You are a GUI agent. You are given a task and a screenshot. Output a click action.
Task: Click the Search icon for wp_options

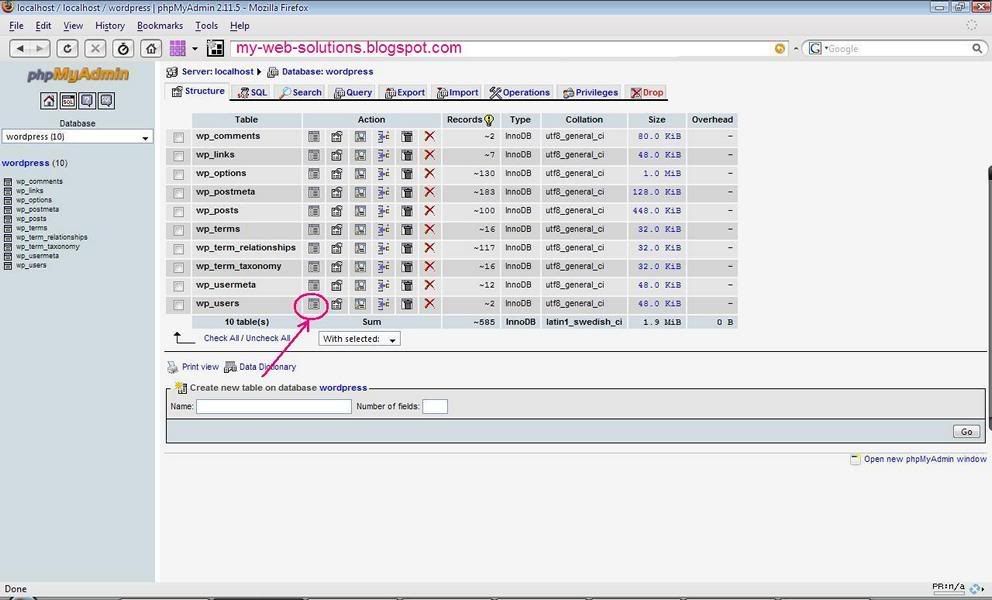tap(360, 173)
